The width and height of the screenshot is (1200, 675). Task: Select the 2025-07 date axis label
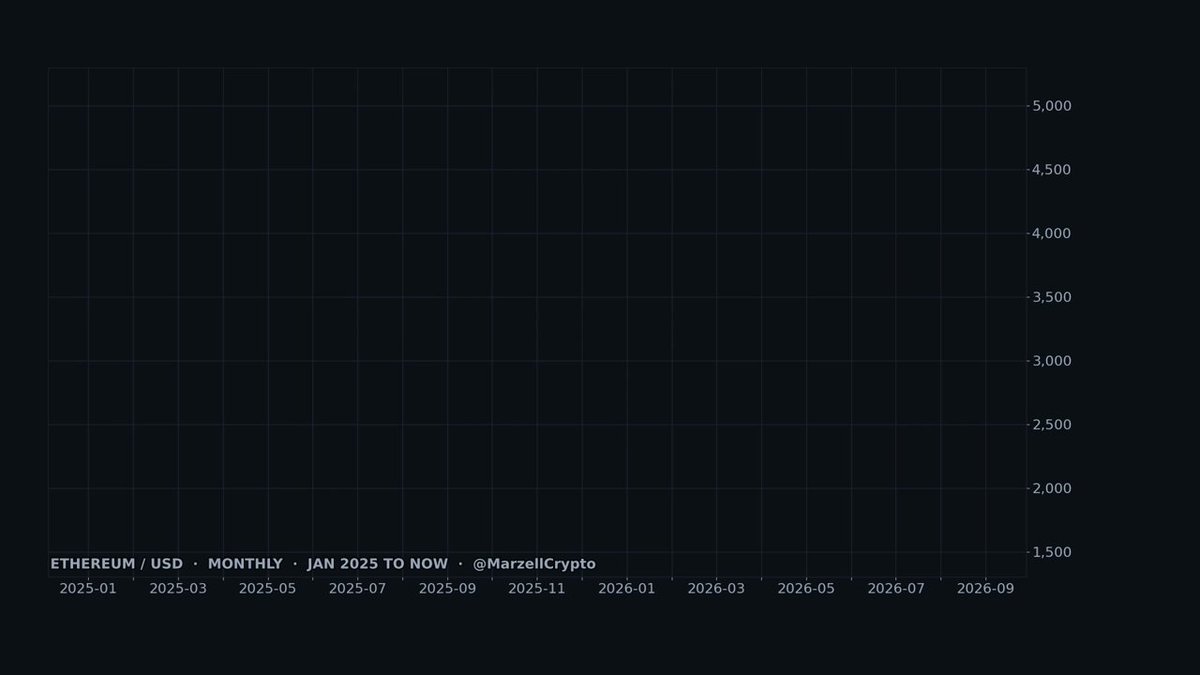pos(357,589)
